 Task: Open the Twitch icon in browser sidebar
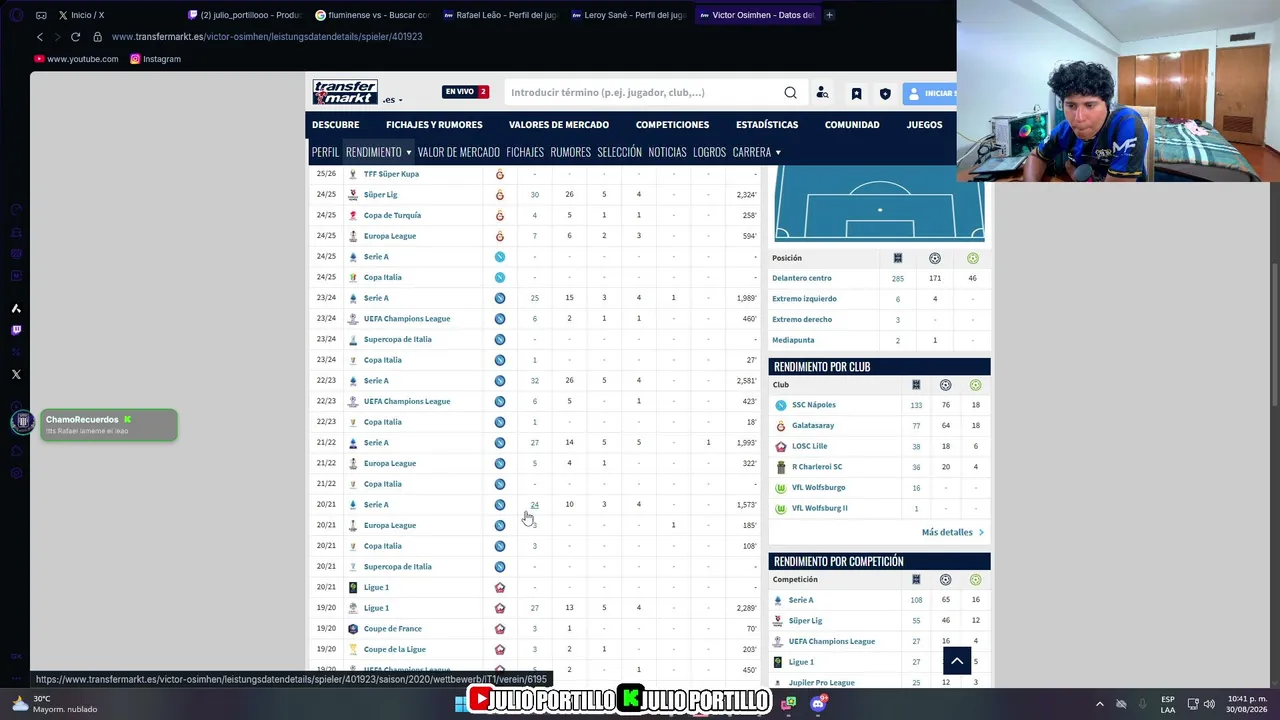coord(16,330)
